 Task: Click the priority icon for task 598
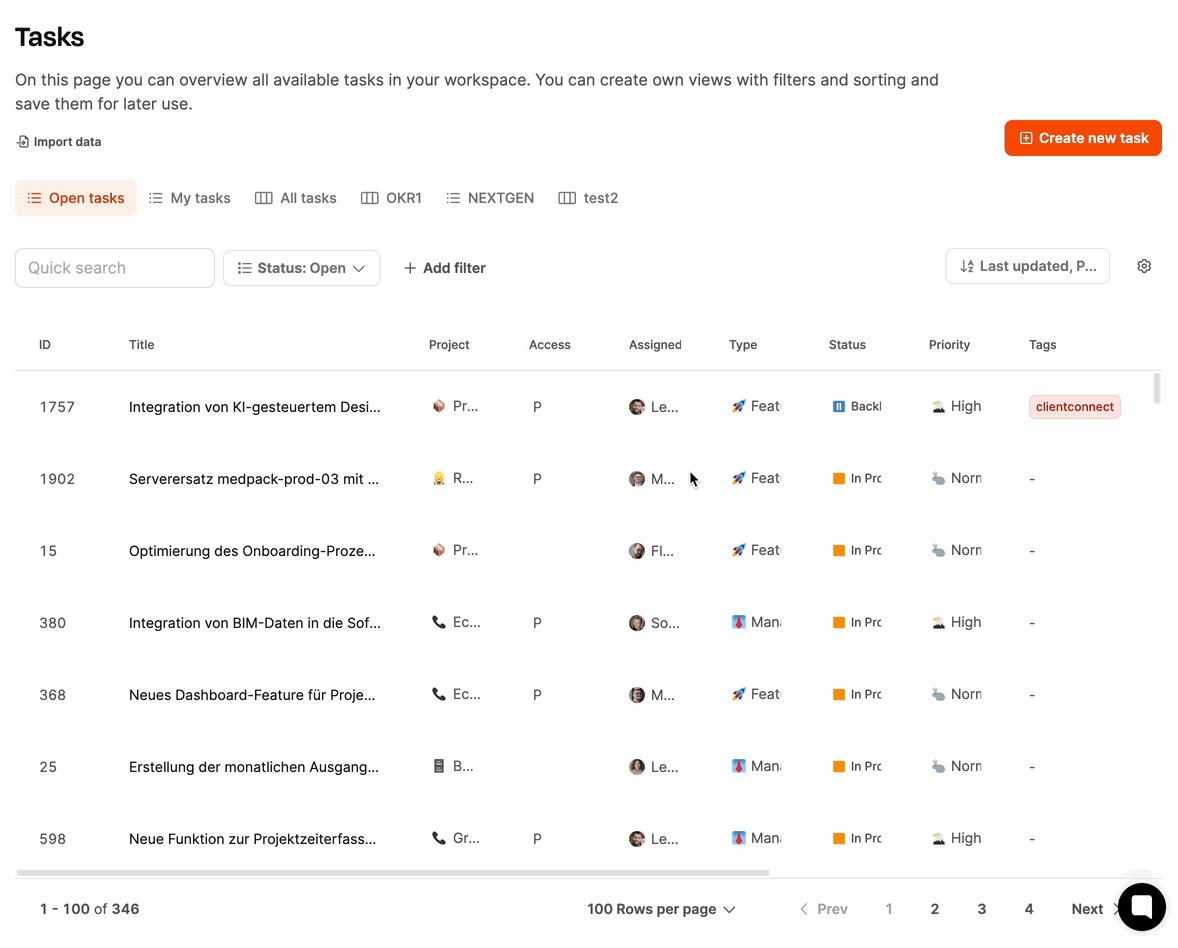pyautogui.click(x=938, y=838)
